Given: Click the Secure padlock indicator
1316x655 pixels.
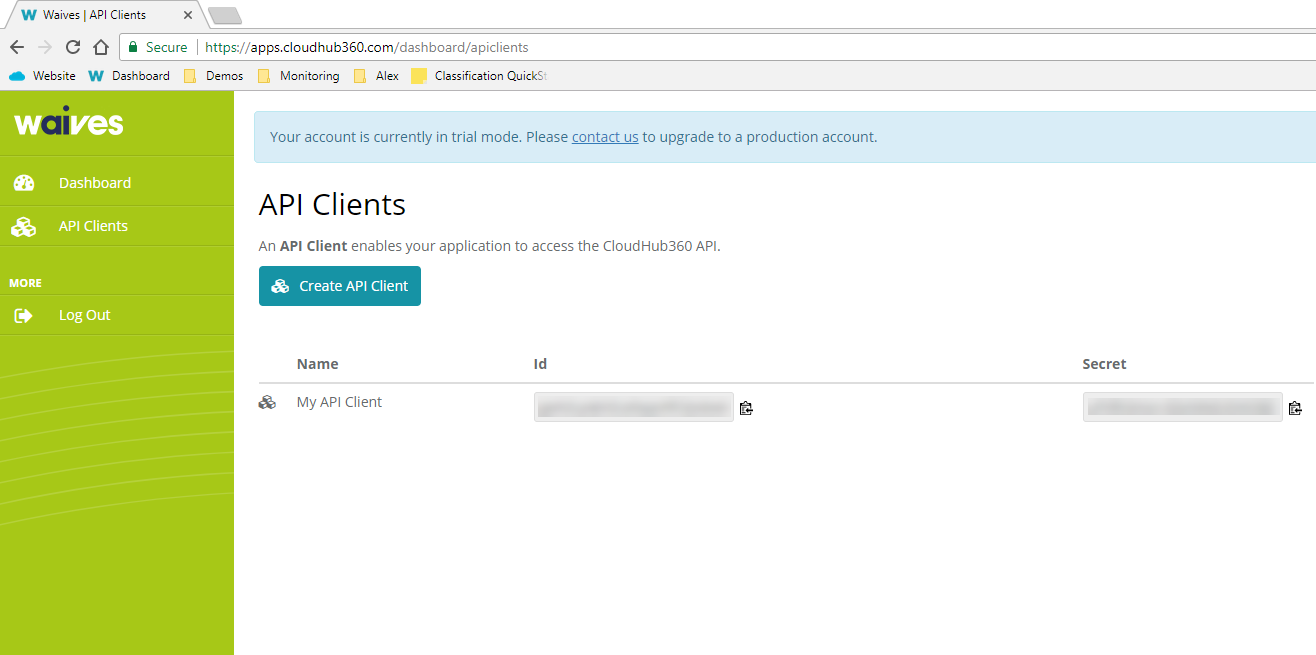Looking at the screenshot, I should coord(157,47).
